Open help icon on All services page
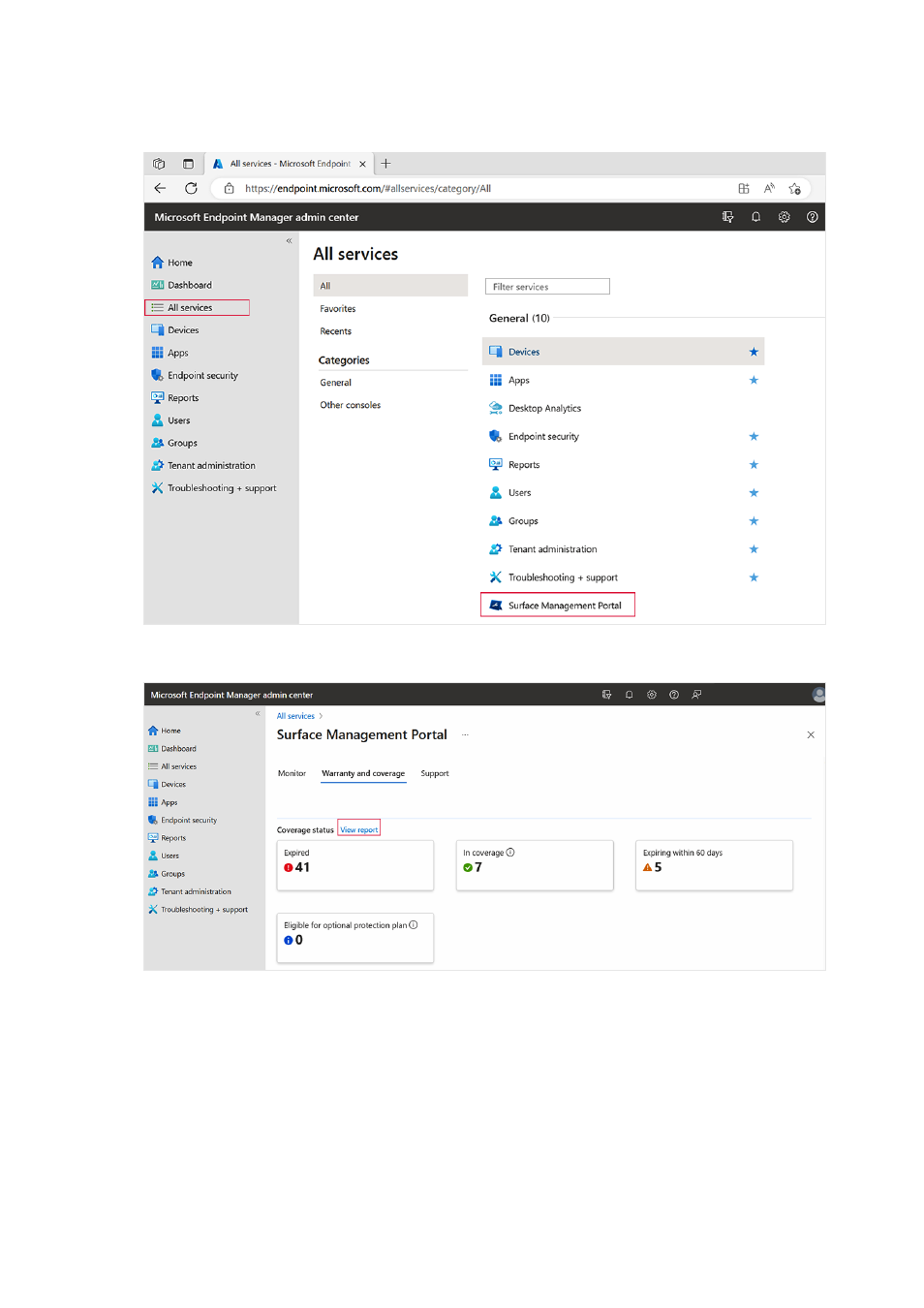This screenshot has height=1308, width=924. coord(812,217)
